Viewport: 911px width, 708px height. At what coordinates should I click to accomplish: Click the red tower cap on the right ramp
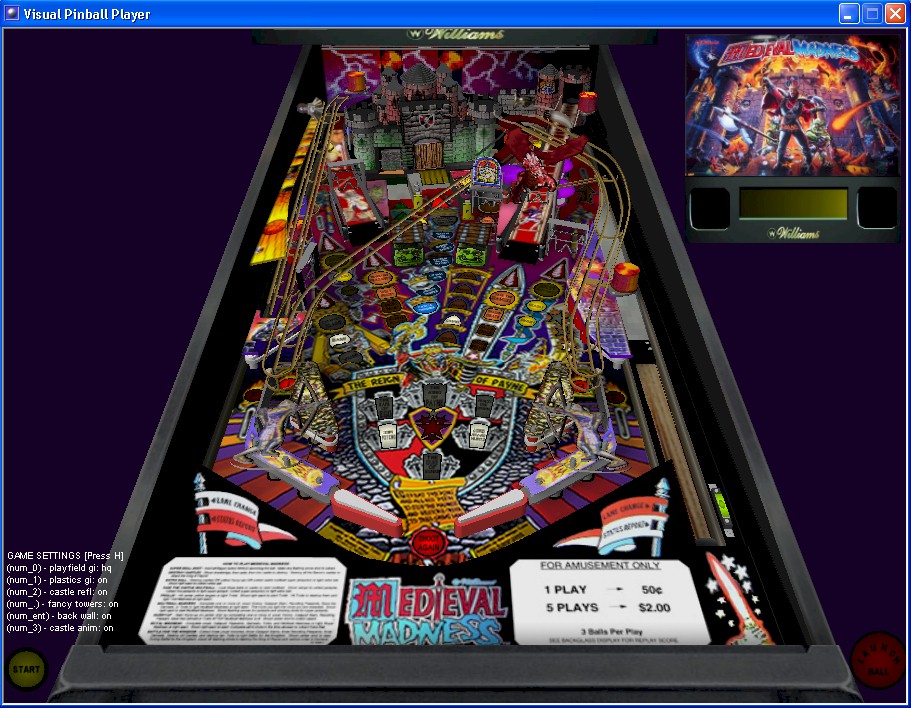point(626,277)
